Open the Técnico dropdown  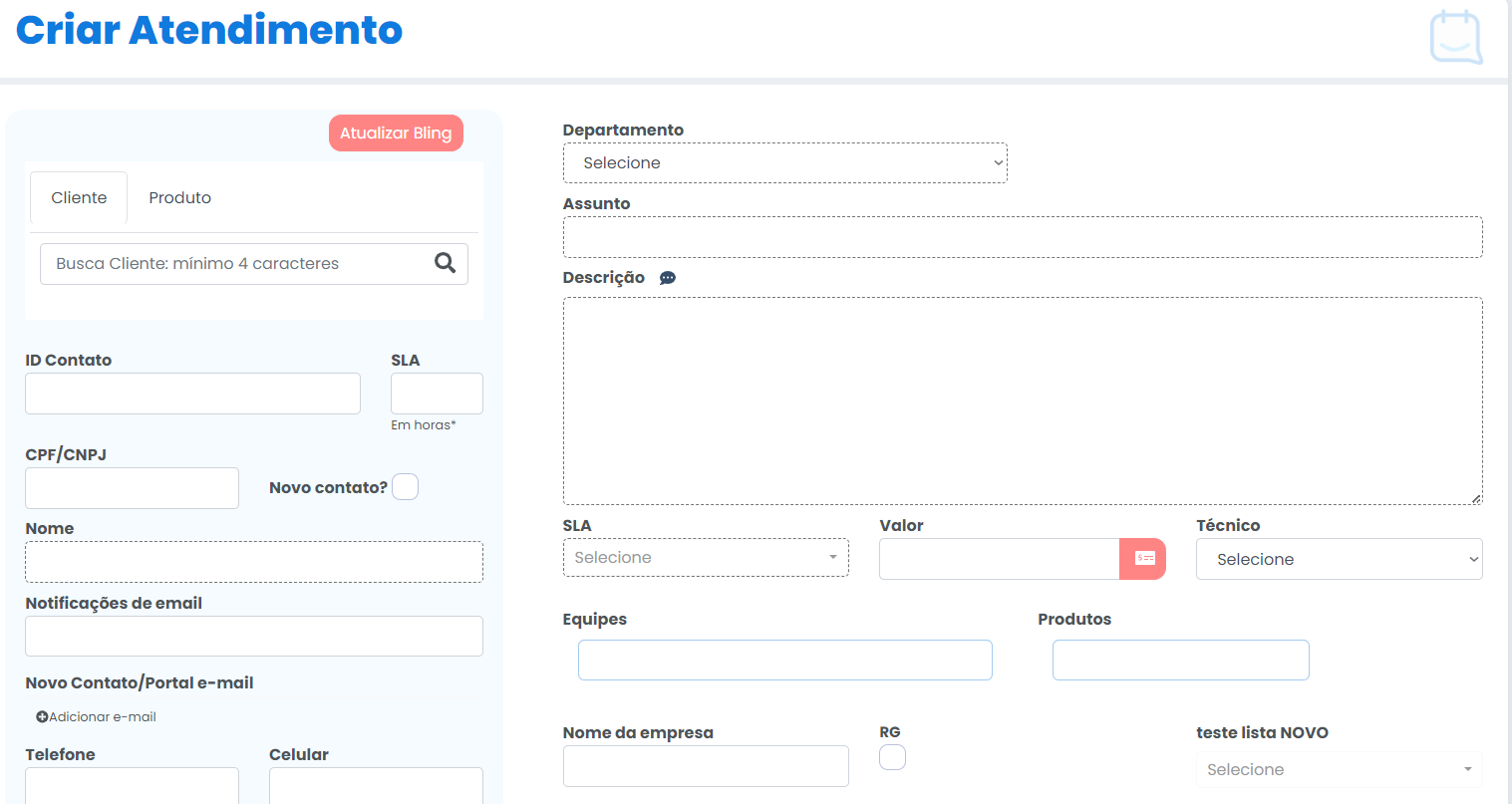(1340, 559)
